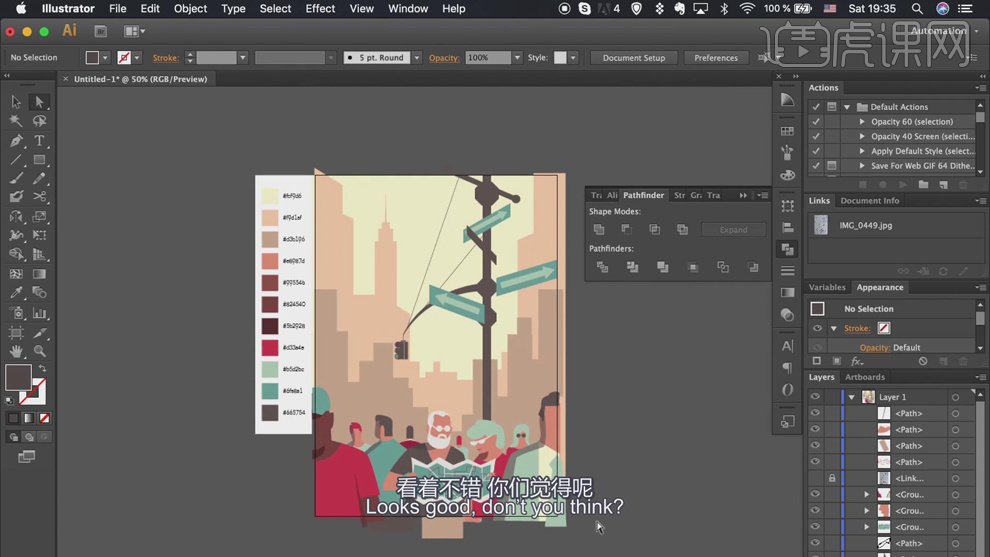This screenshot has width=990, height=557.
Task: Select the Hand tool
Action: (x=16, y=351)
